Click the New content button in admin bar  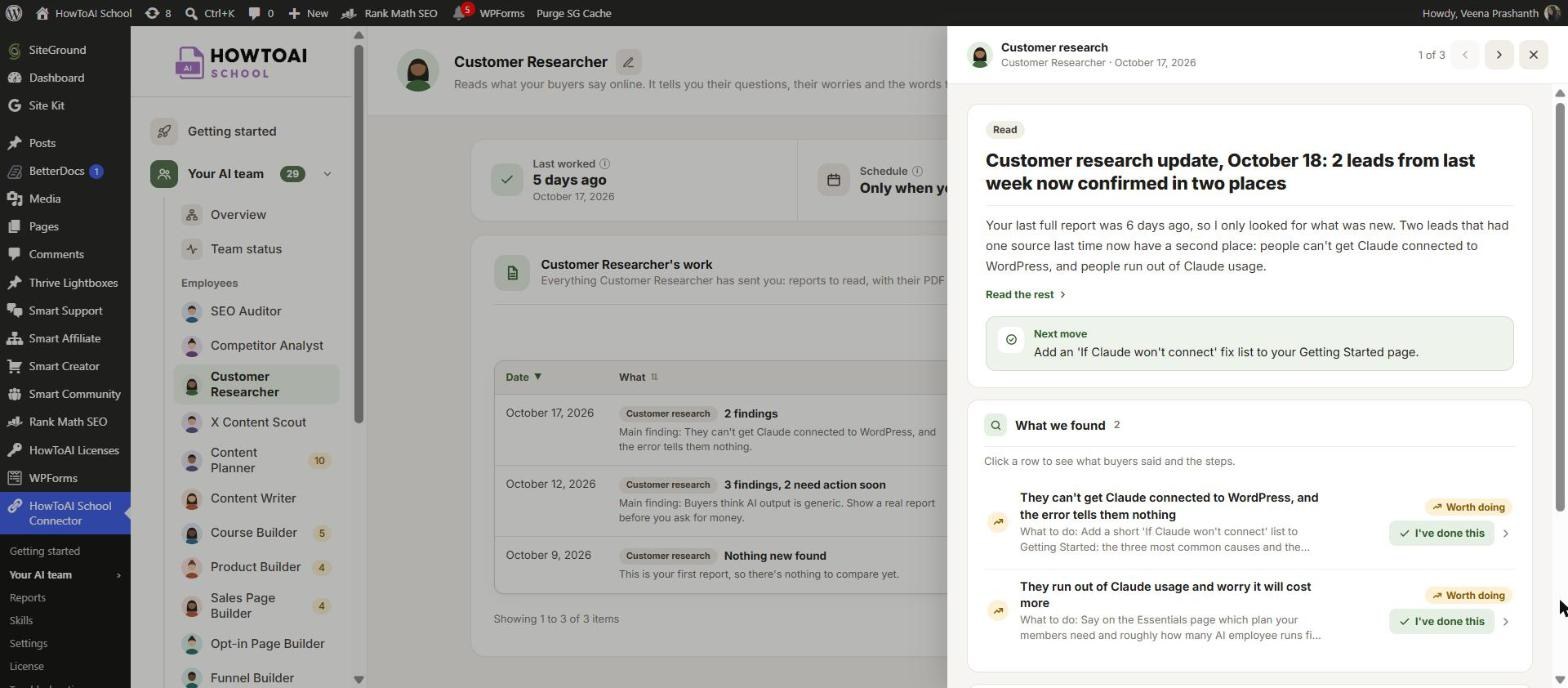click(x=308, y=13)
